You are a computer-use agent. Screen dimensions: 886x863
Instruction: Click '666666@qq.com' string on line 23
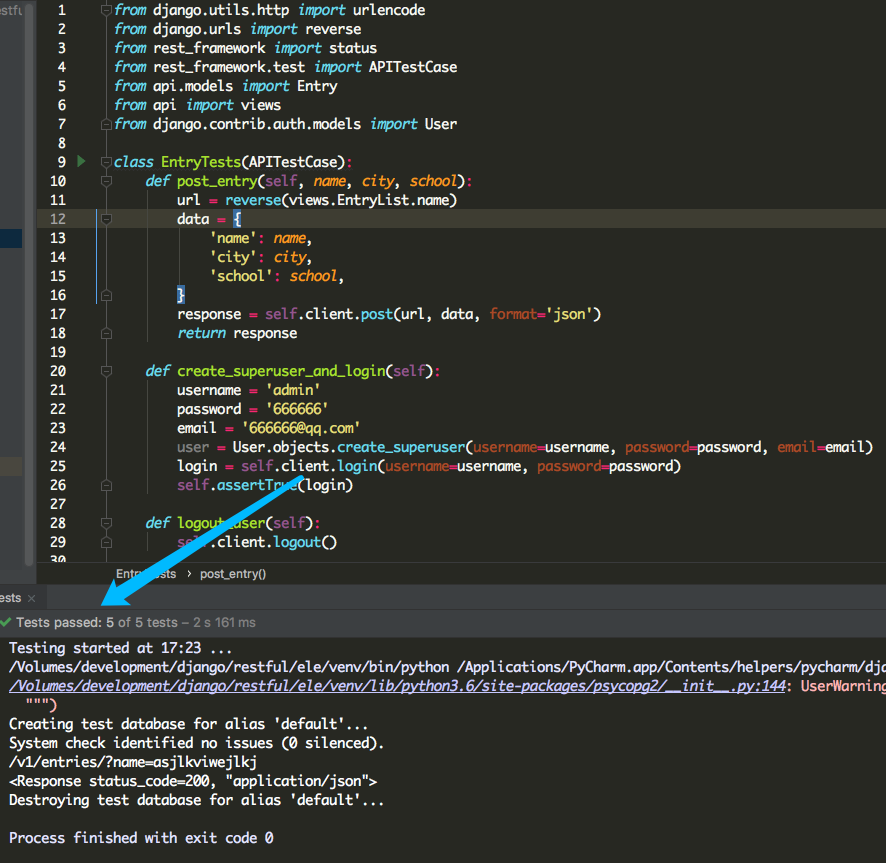(301, 428)
